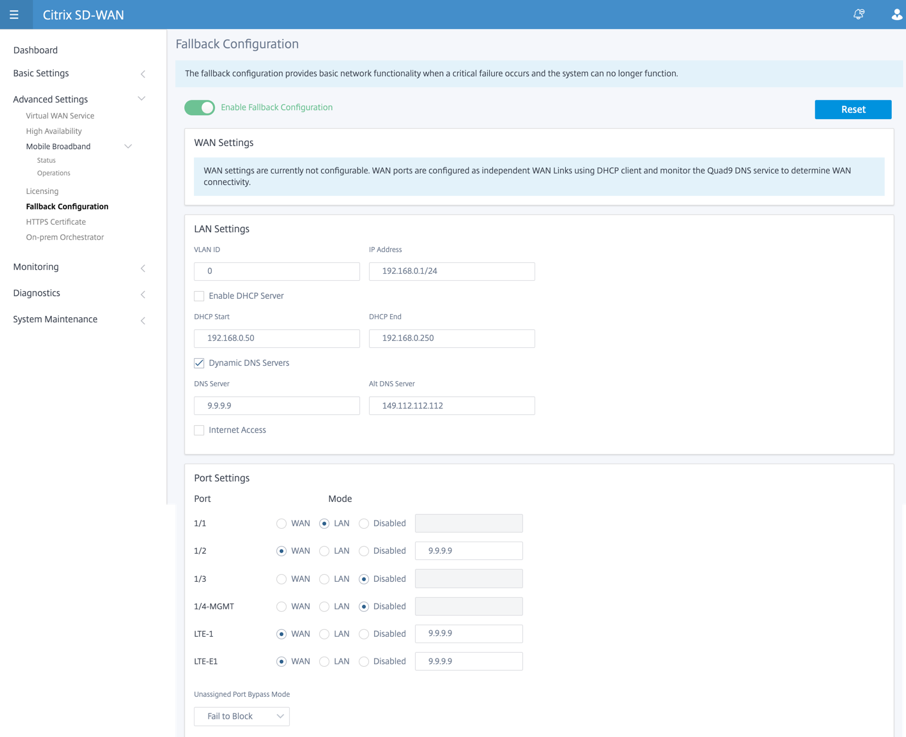Open High Availability settings
Screen dimensions: 906x737
[54, 131]
